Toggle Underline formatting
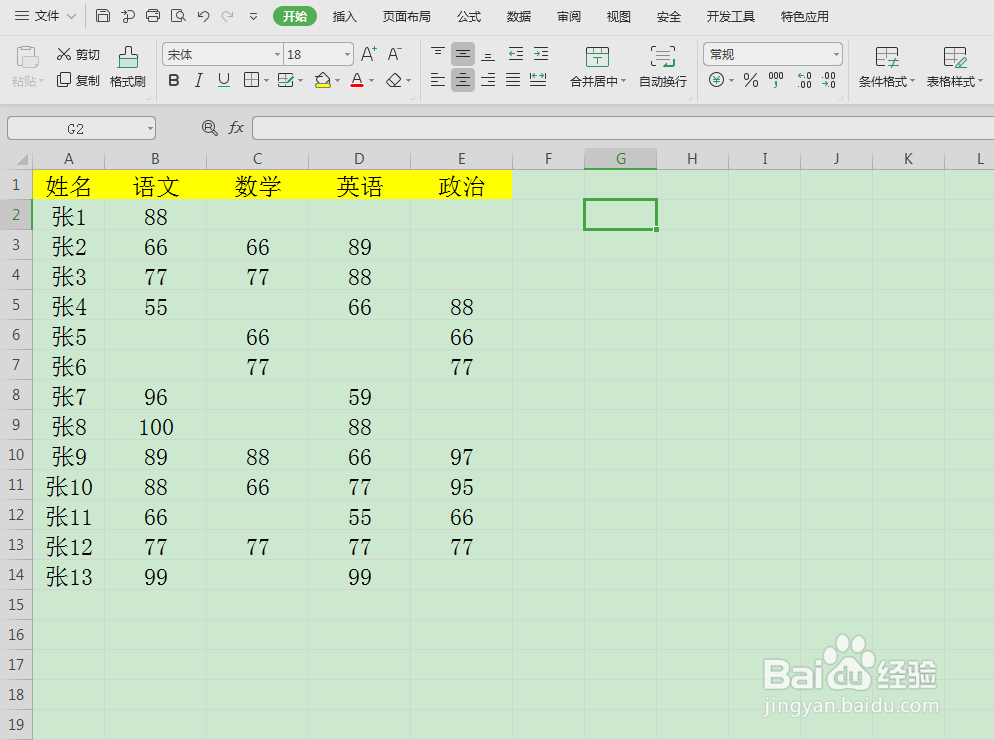 224,81
